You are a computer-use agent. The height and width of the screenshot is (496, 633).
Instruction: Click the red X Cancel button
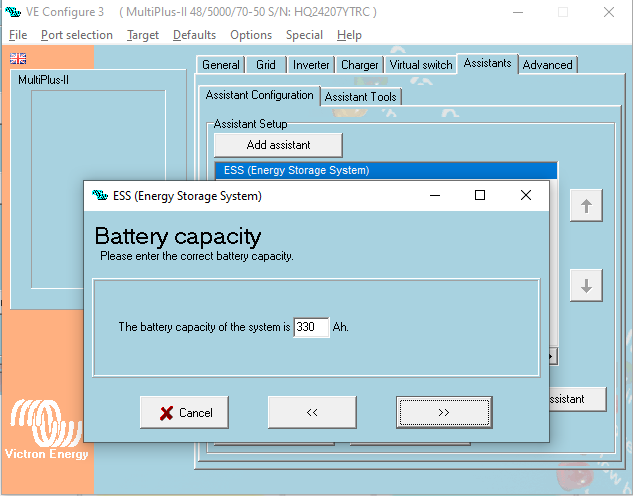[x=184, y=412]
